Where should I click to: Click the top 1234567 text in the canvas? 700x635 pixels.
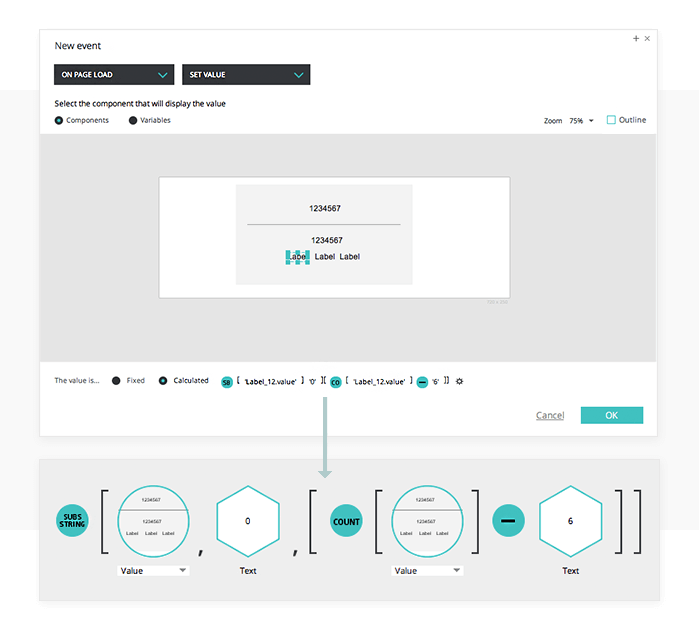coord(325,209)
